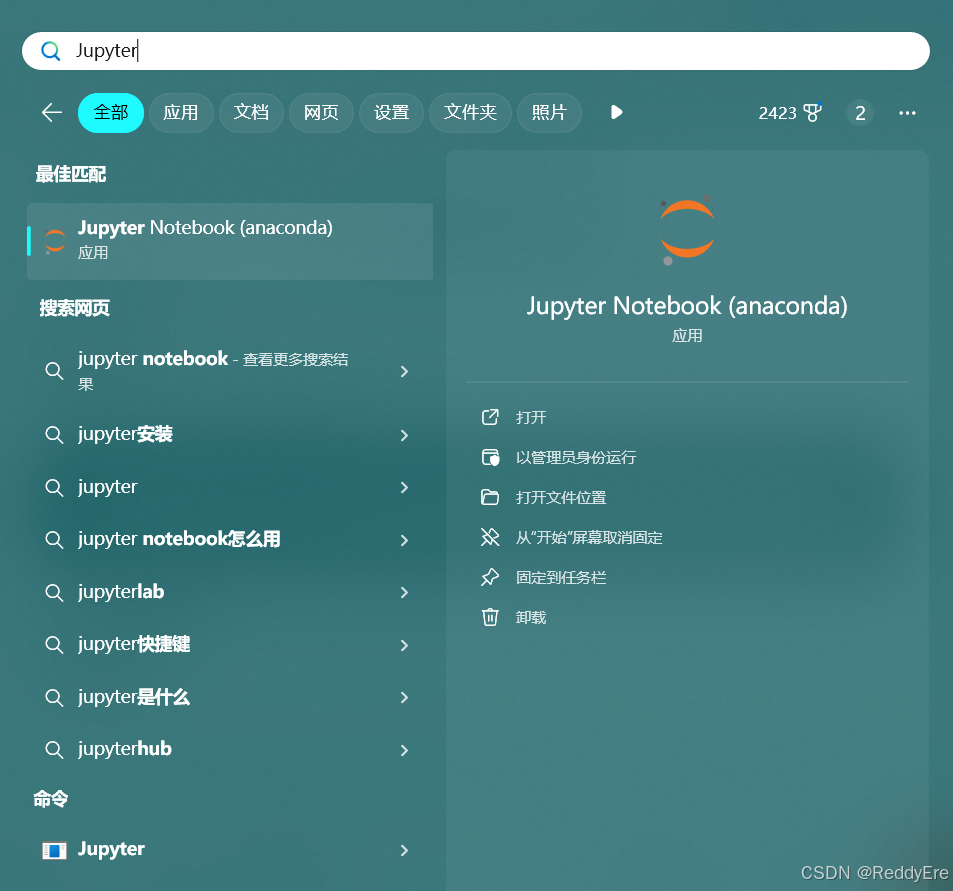Click the Jupyter command window icon
Screen dimensions: 953x891
[54, 850]
